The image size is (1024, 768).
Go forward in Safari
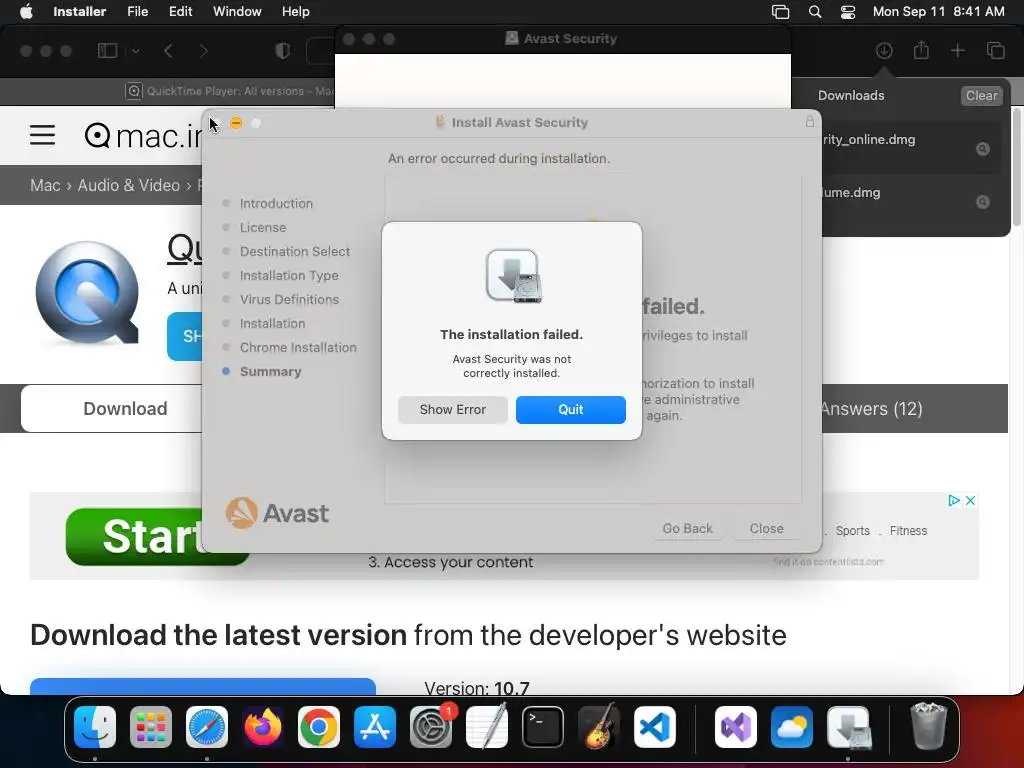pos(203,51)
